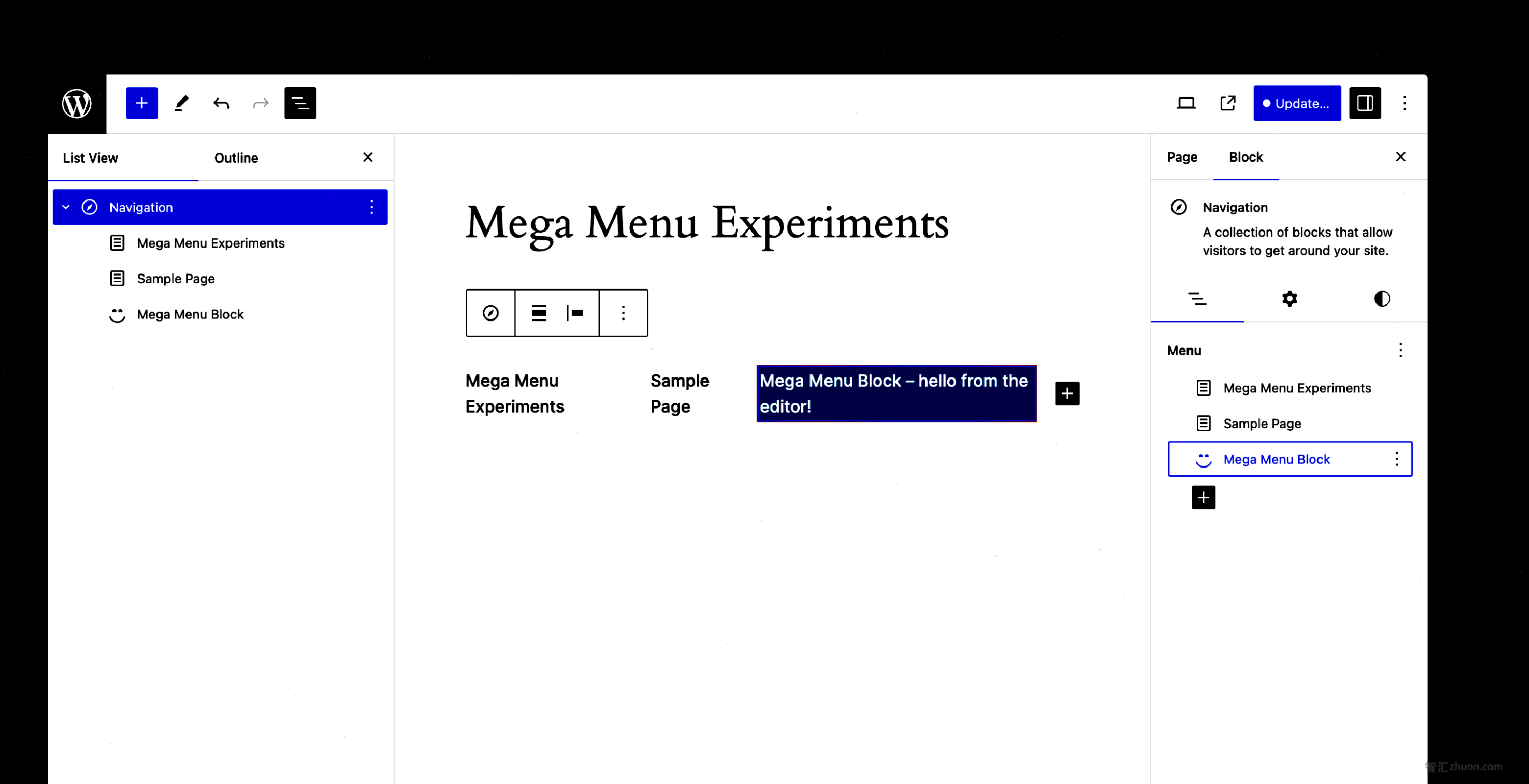Expand the Navigation block in list view

[x=65, y=207]
